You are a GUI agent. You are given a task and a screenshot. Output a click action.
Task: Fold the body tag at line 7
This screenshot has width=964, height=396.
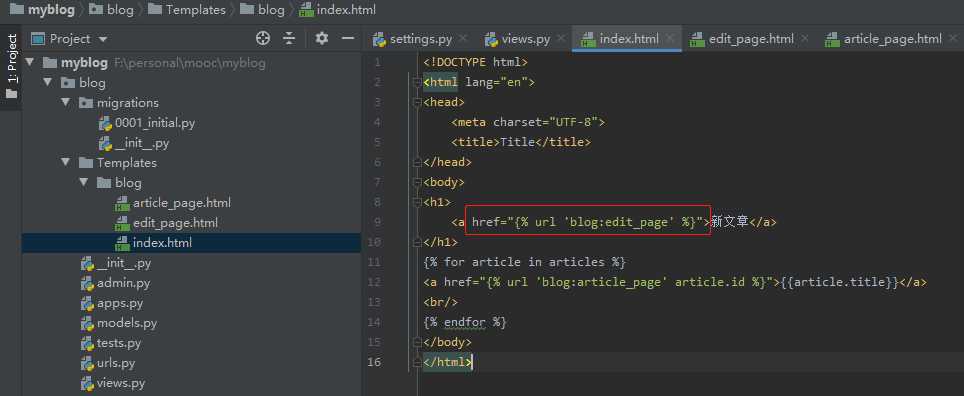tap(416, 182)
